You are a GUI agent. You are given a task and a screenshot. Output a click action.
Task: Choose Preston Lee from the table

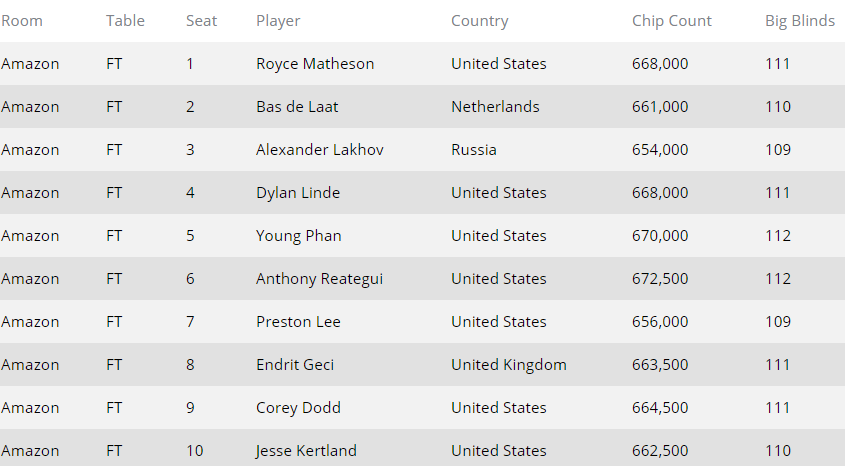coord(298,322)
